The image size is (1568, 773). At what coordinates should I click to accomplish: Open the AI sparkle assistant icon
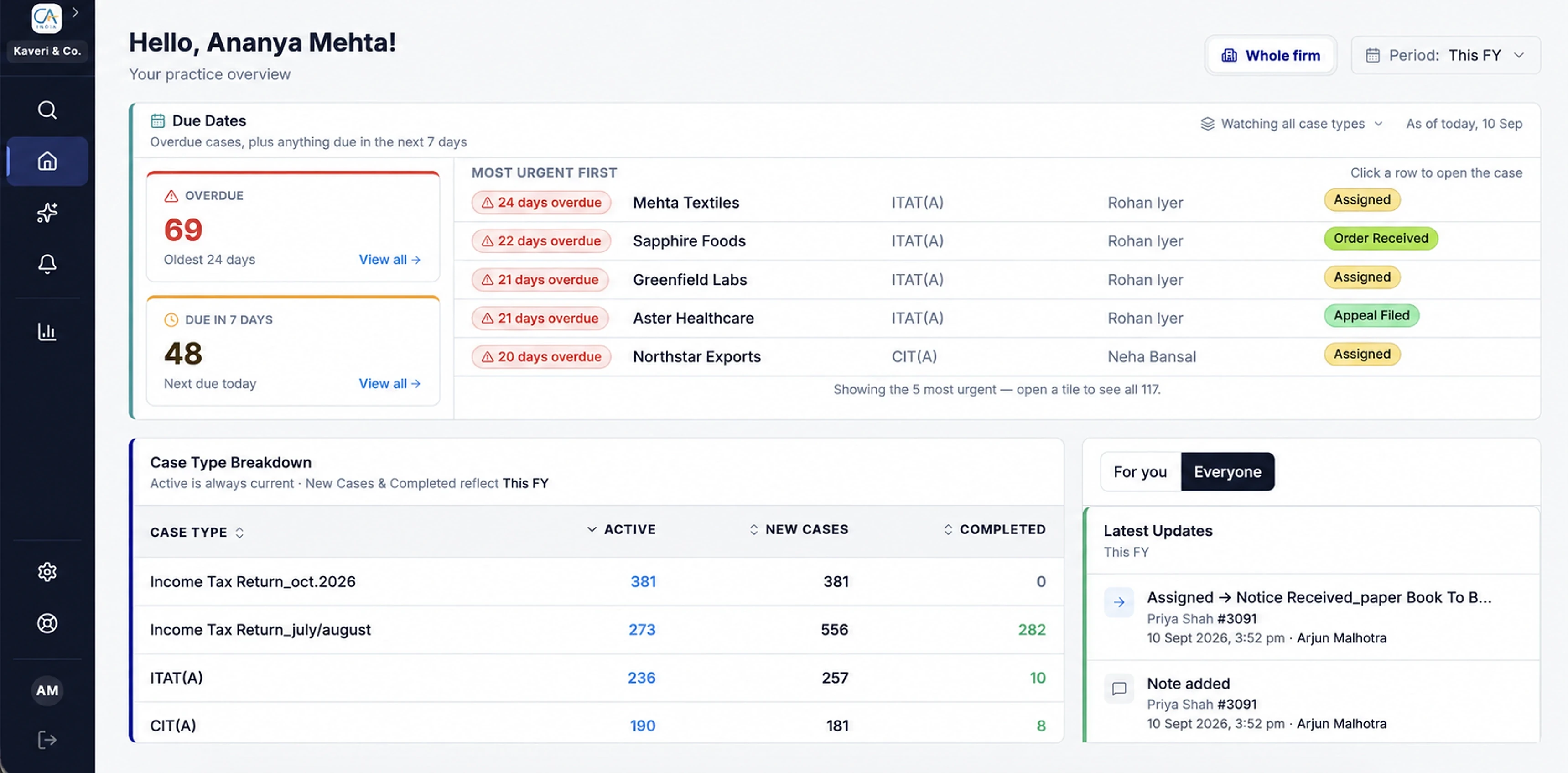(47, 212)
